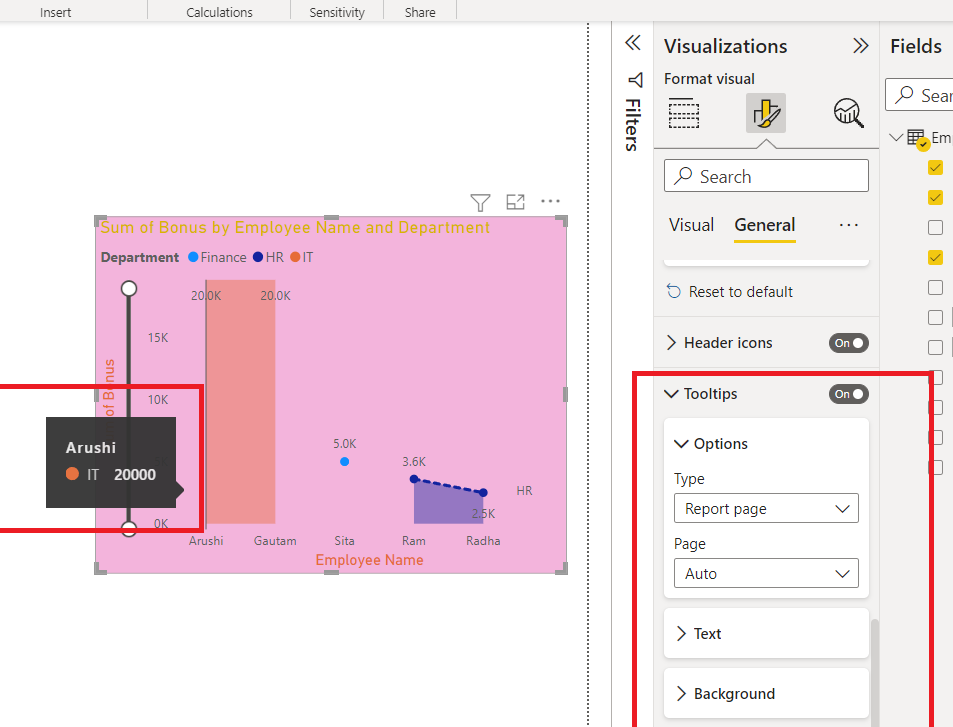
Task: Click the filter icon on the chart visual
Action: click(480, 202)
